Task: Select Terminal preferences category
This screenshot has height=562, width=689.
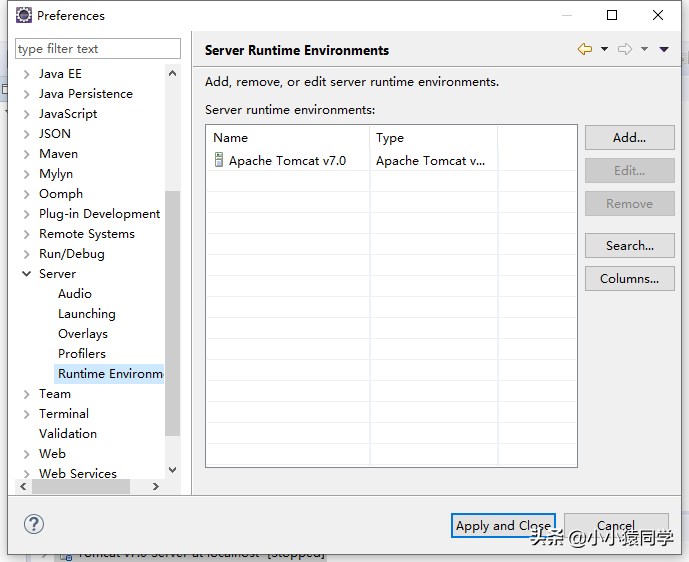Action: [64, 413]
